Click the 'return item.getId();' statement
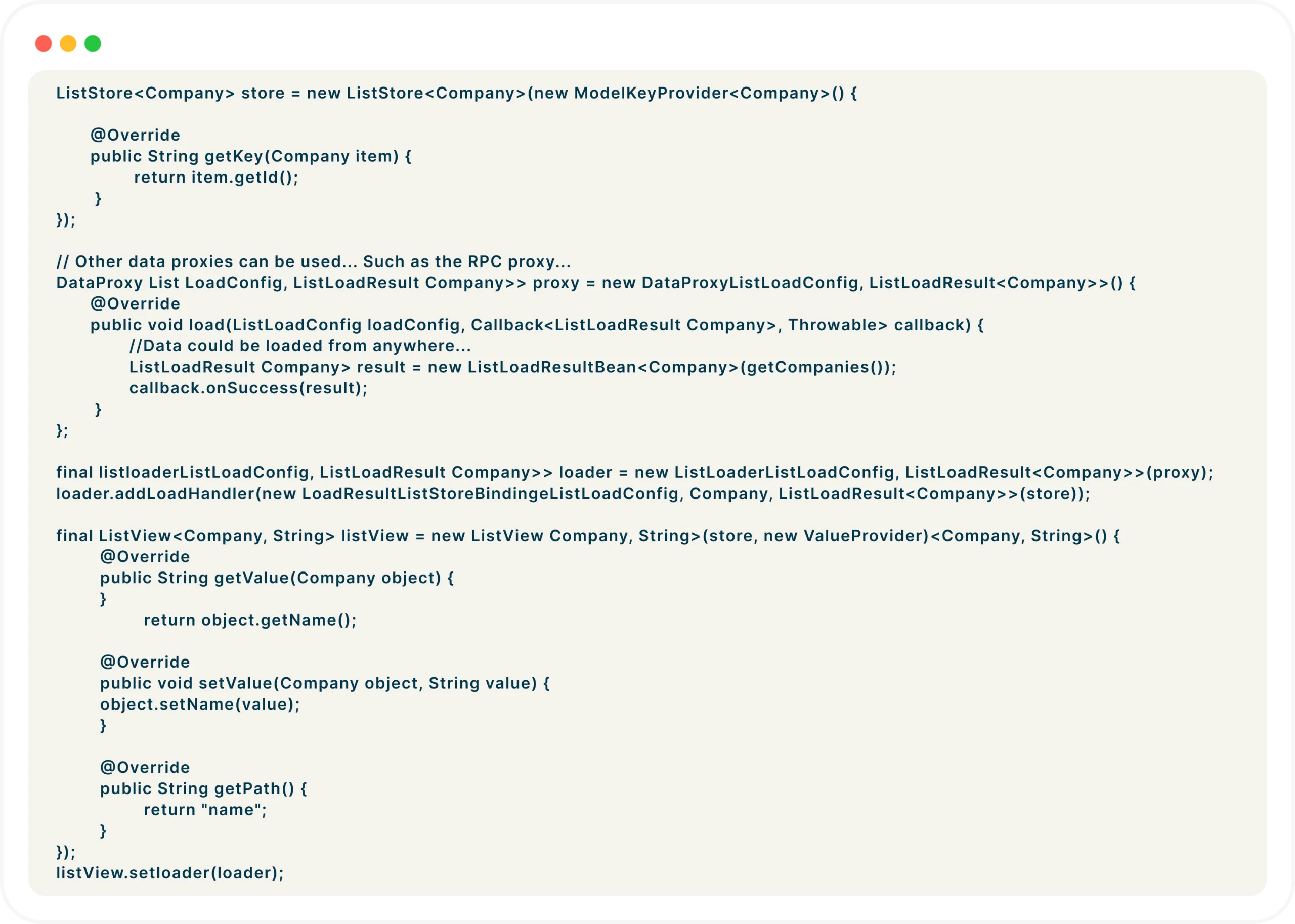1295x924 pixels. (x=216, y=178)
